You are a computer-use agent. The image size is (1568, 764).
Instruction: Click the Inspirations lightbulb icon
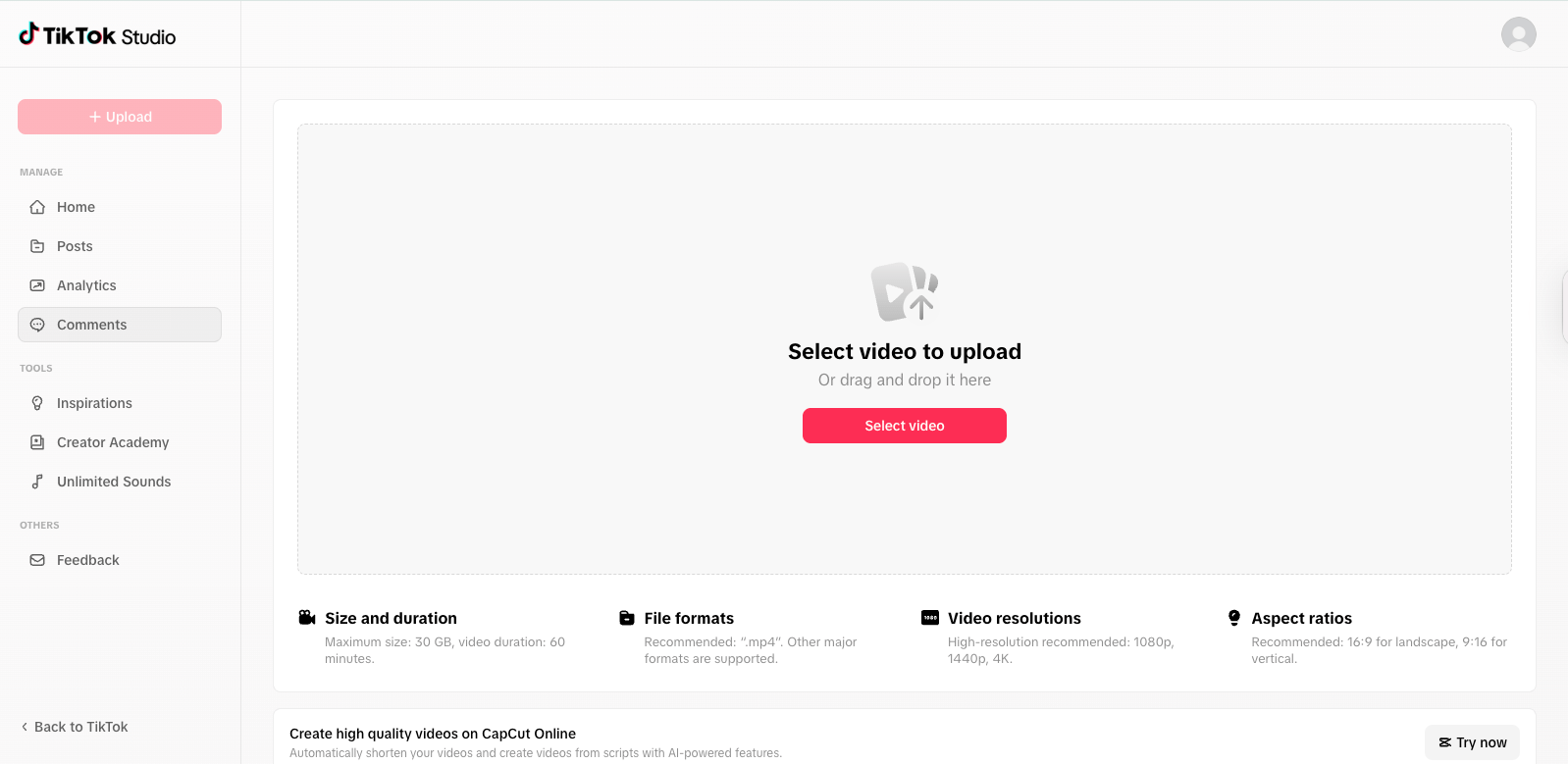37,403
